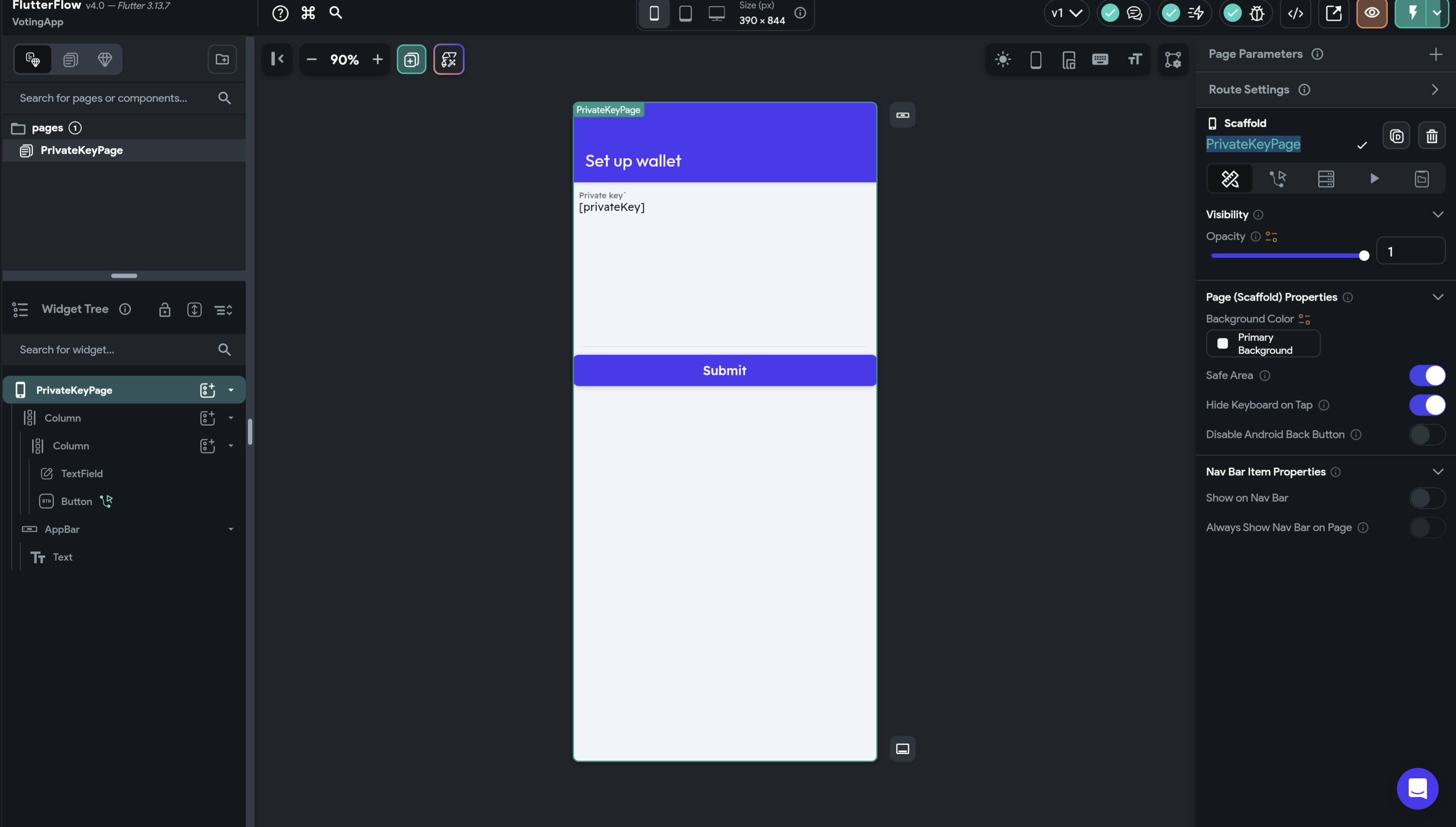Toggle the on-screen keyboard preview icon
The width and height of the screenshot is (1456, 827).
1100,59
